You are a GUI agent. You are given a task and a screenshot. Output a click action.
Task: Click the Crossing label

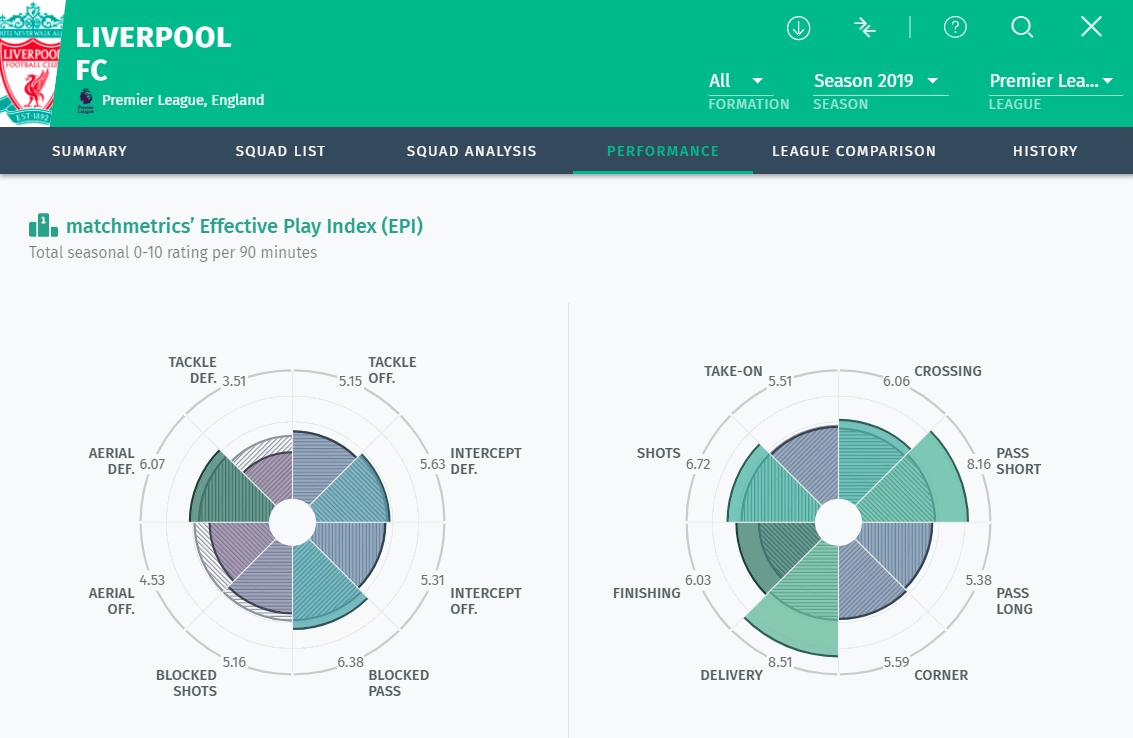(948, 371)
